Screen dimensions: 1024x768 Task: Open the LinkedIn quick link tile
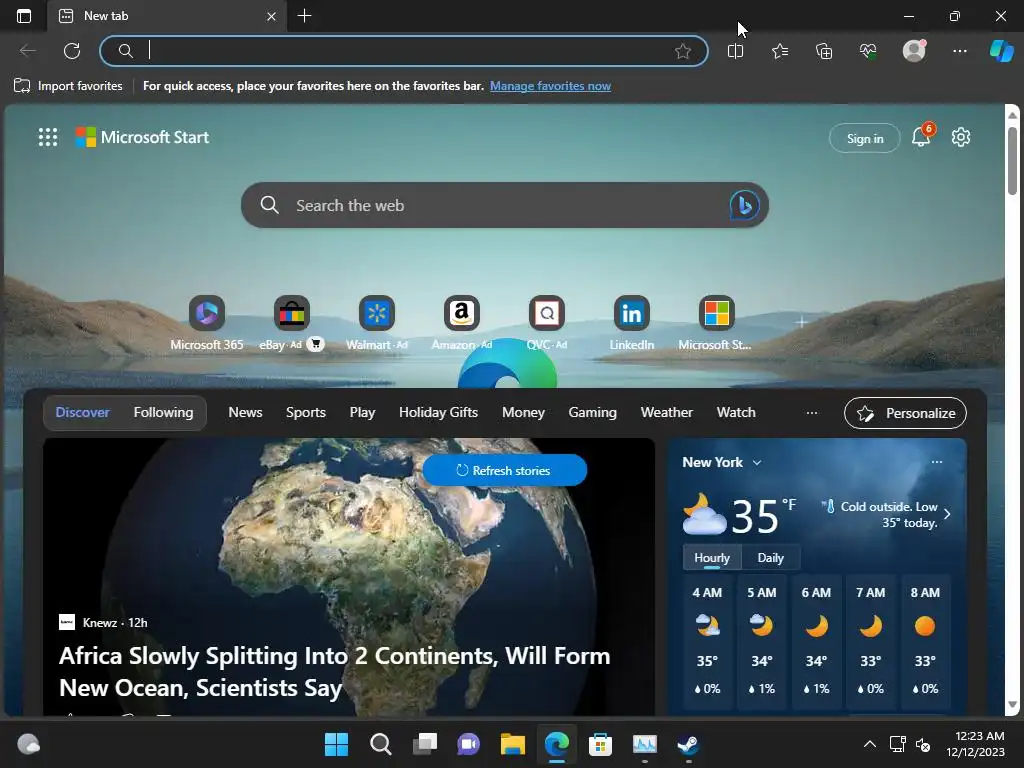[x=632, y=323]
